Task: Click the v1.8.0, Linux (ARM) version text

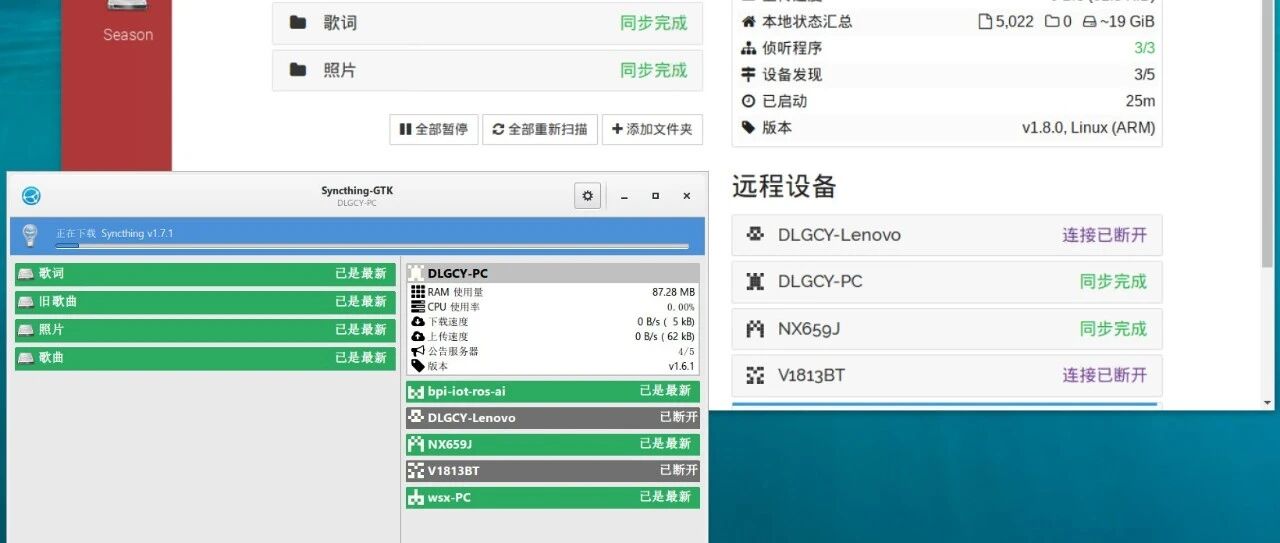Action: pyautogui.click(x=1088, y=128)
